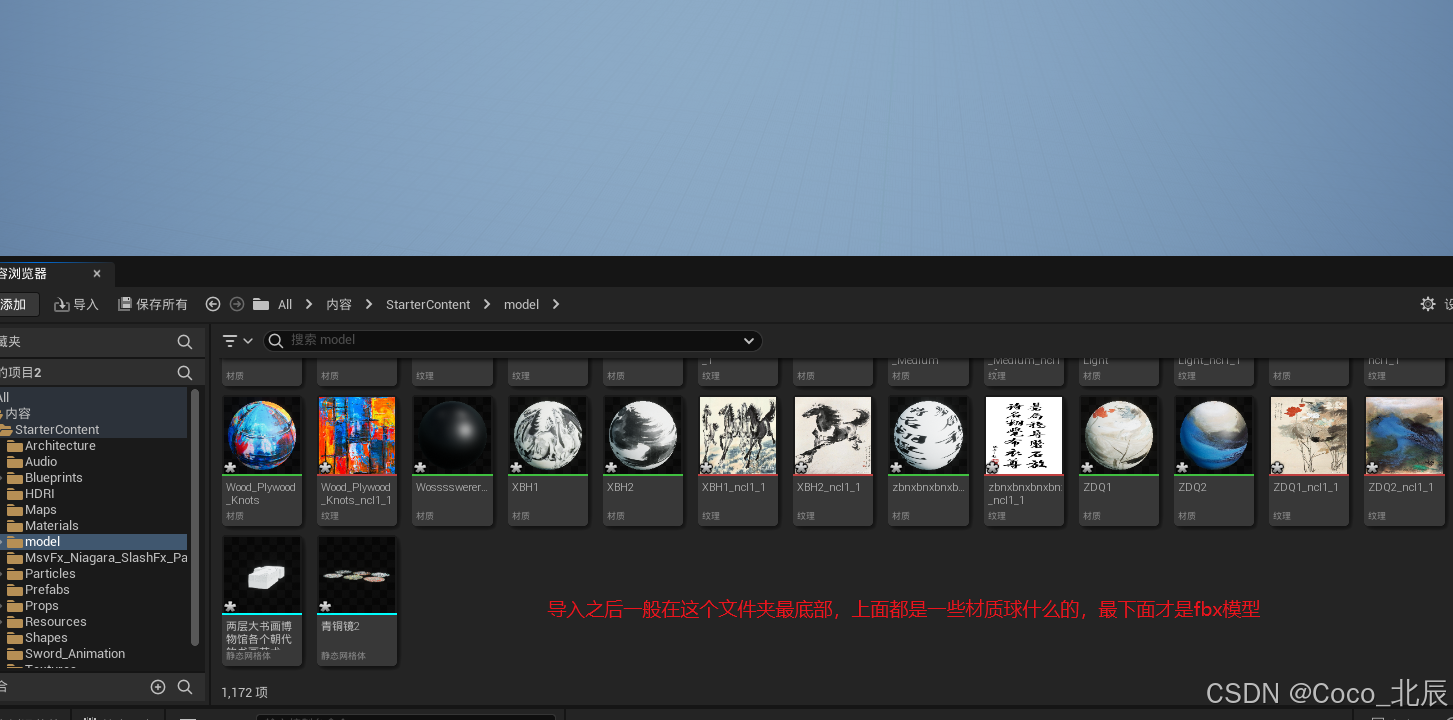The height and width of the screenshot is (720, 1453).
Task: Select the Maps folder in tree
Action: 41,510
